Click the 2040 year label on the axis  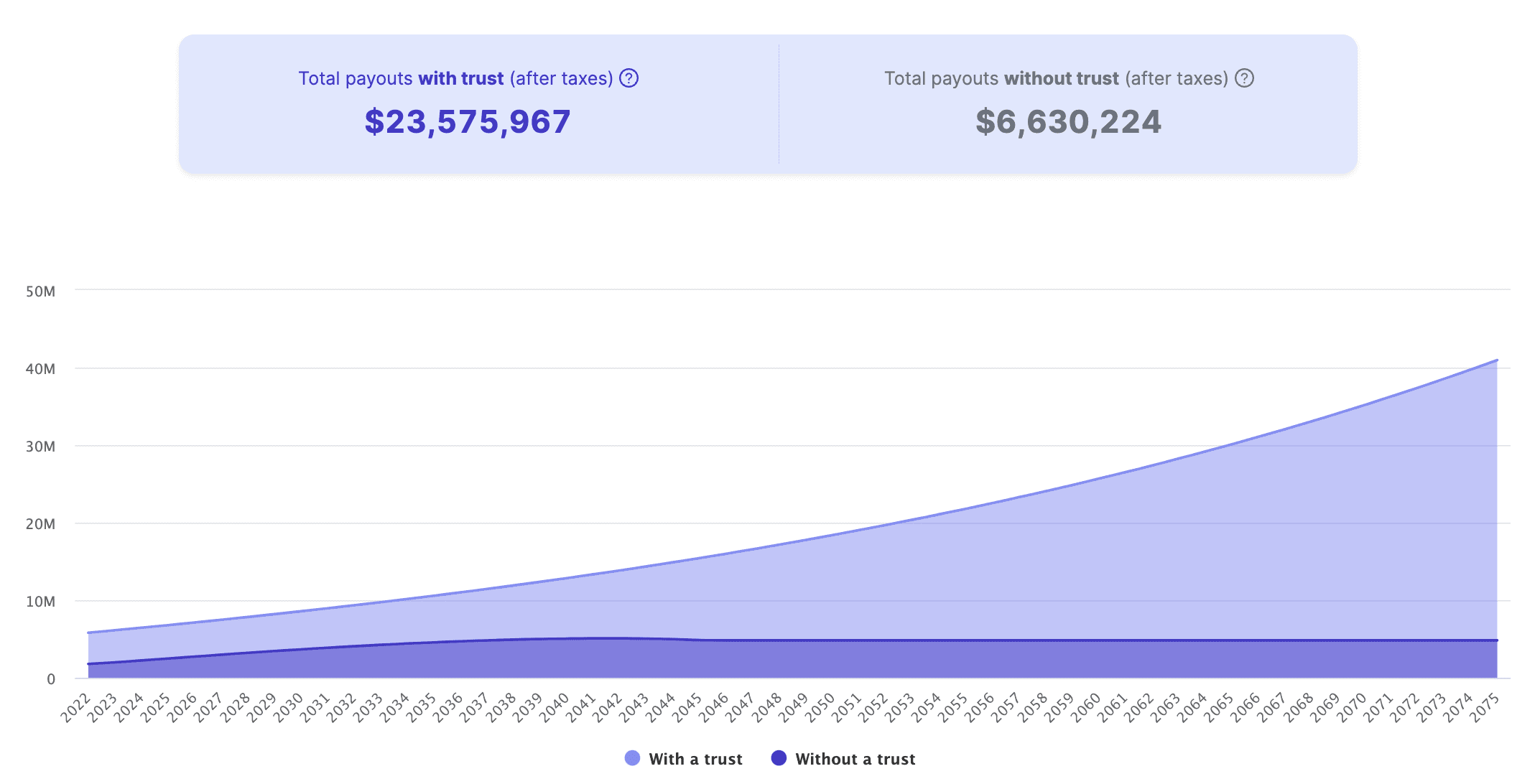[x=554, y=707]
